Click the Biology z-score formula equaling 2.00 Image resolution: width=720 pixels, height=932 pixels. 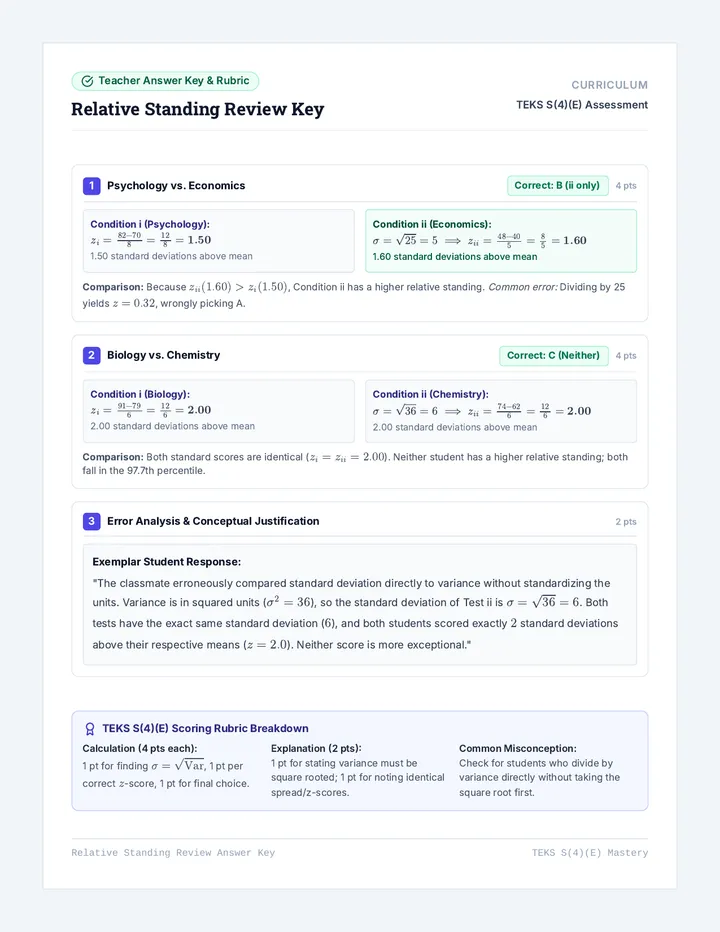coord(151,410)
